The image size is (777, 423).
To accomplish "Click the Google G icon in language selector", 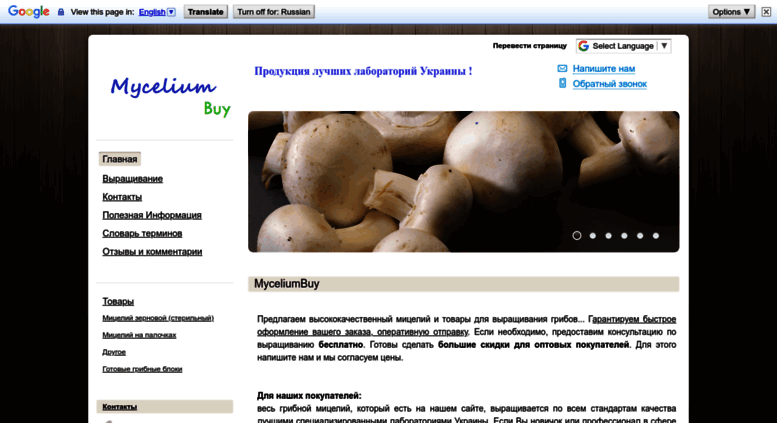I will (x=584, y=46).
